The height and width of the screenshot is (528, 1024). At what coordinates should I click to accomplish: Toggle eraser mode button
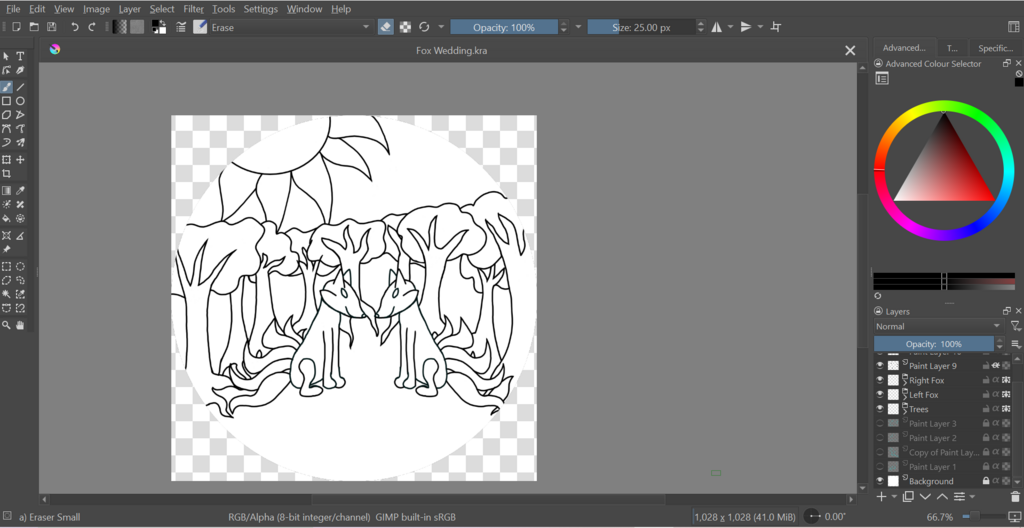(x=386, y=27)
